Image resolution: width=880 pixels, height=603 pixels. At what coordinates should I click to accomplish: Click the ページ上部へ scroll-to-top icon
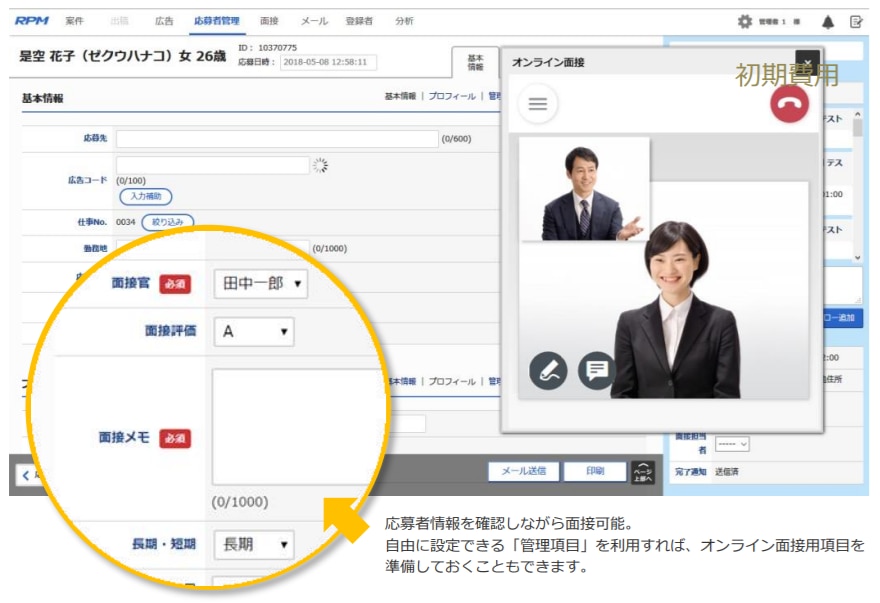[641, 471]
